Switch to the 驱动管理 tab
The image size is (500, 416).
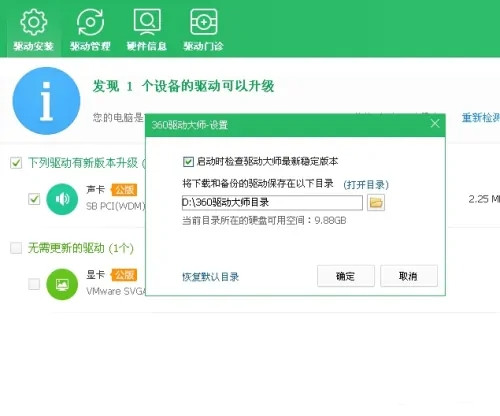tap(90, 29)
